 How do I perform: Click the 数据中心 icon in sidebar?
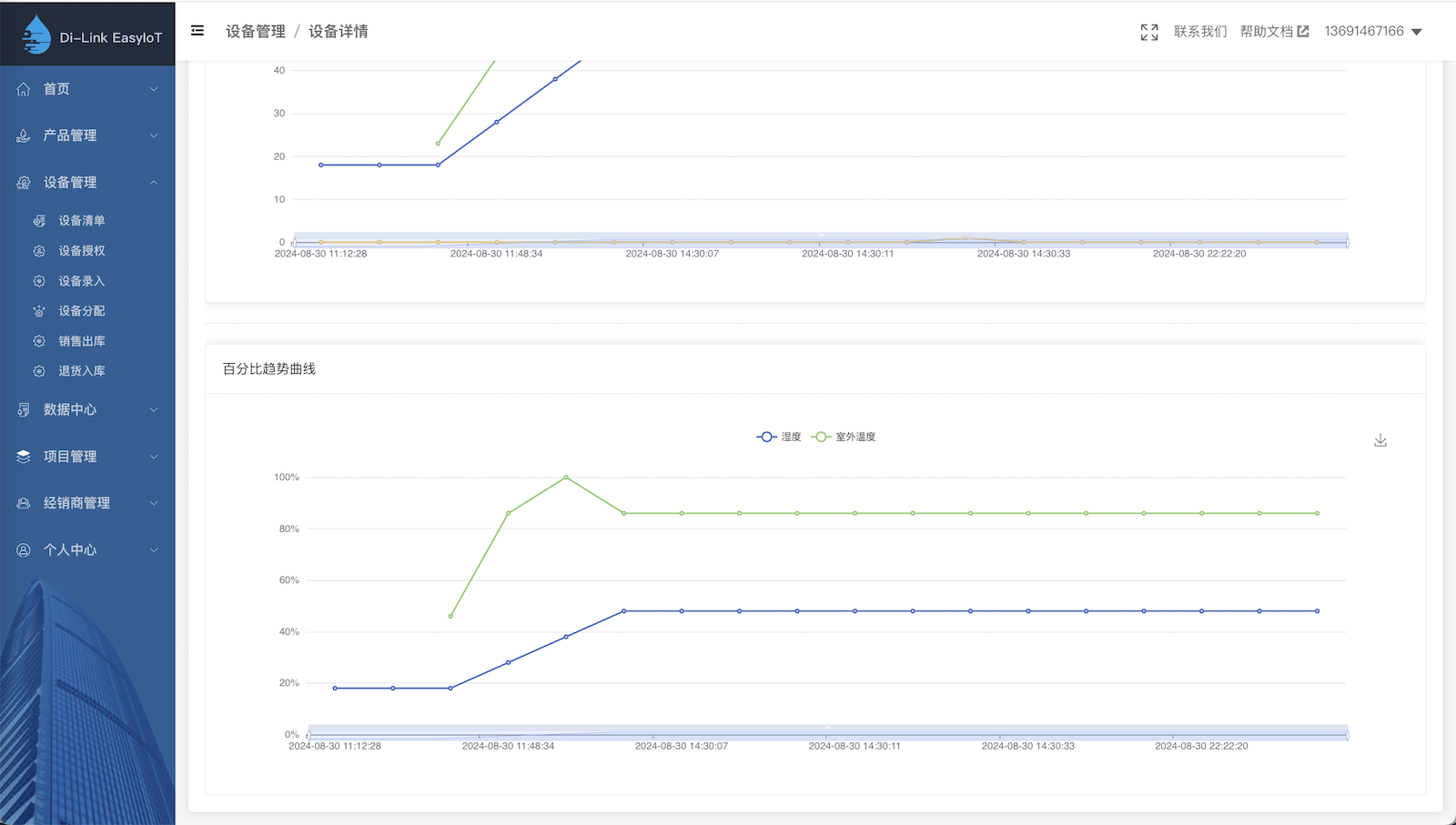pos(24,410)
